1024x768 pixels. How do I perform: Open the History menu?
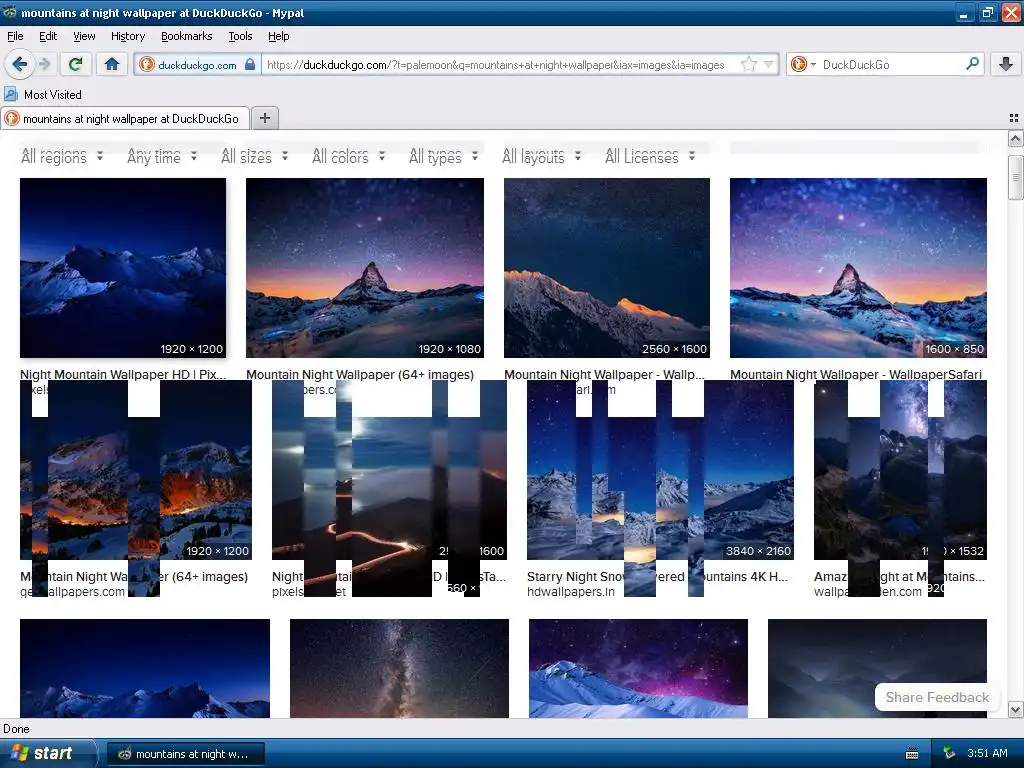127,36
